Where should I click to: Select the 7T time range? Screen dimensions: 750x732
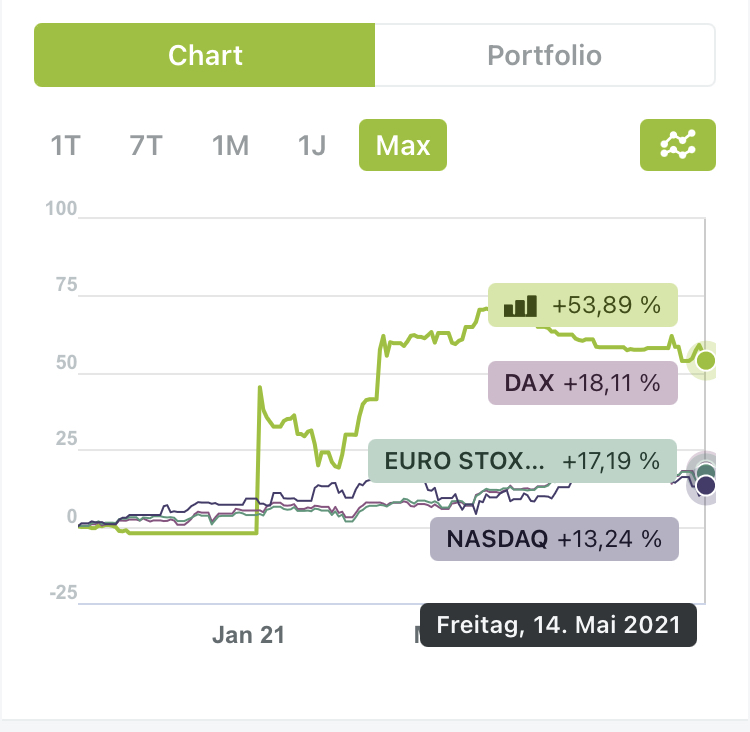[146, 146]
